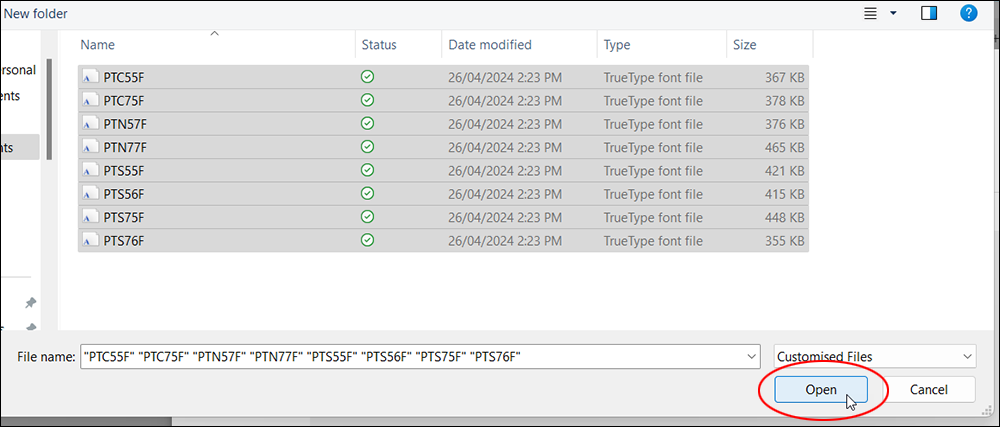The height and width of the screenshot is (427, 1000).
Task: Select the PTN57F font file icon
Action: 91,124
